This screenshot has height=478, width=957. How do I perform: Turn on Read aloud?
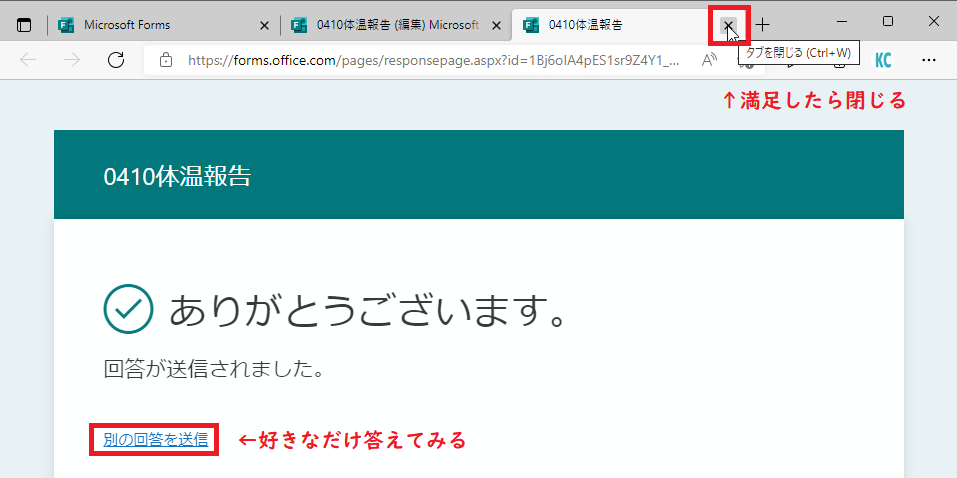709,60
